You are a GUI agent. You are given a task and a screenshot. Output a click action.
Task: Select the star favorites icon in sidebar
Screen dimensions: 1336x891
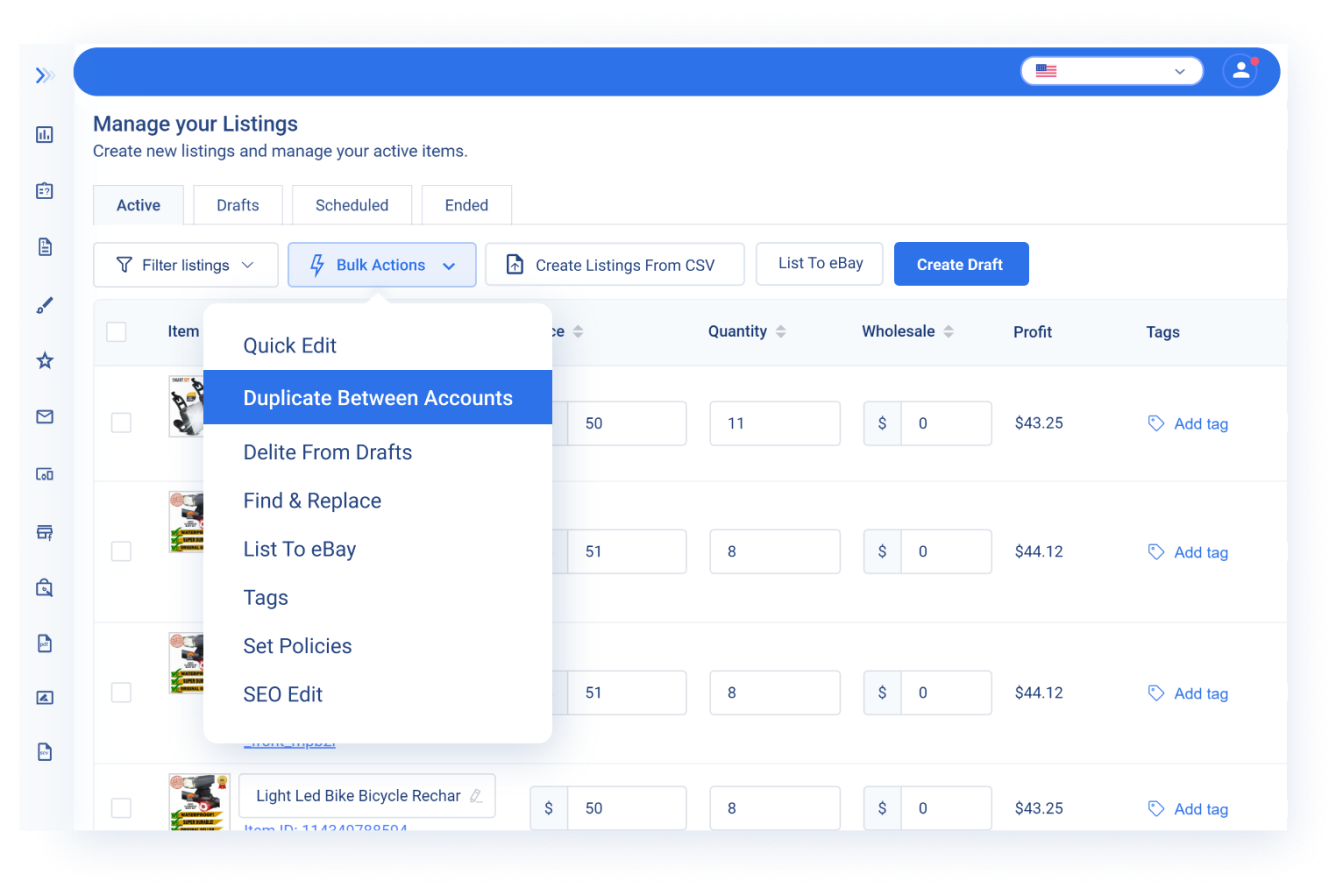point(44,361)
